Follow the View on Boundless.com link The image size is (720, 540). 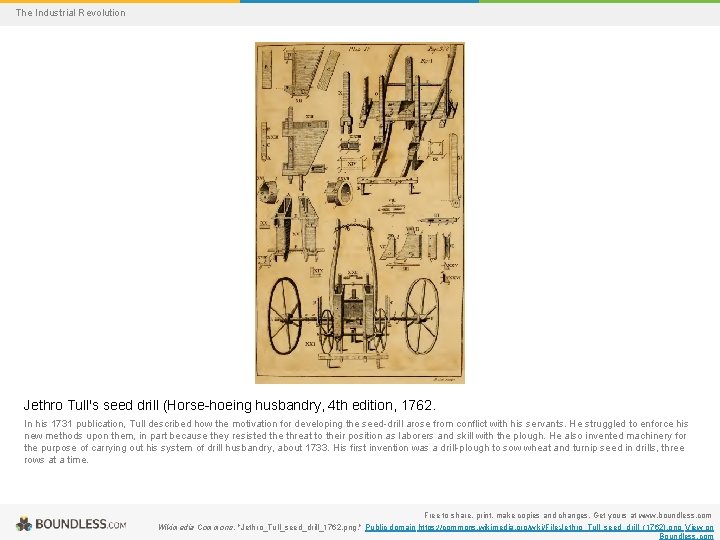(687, 532)
